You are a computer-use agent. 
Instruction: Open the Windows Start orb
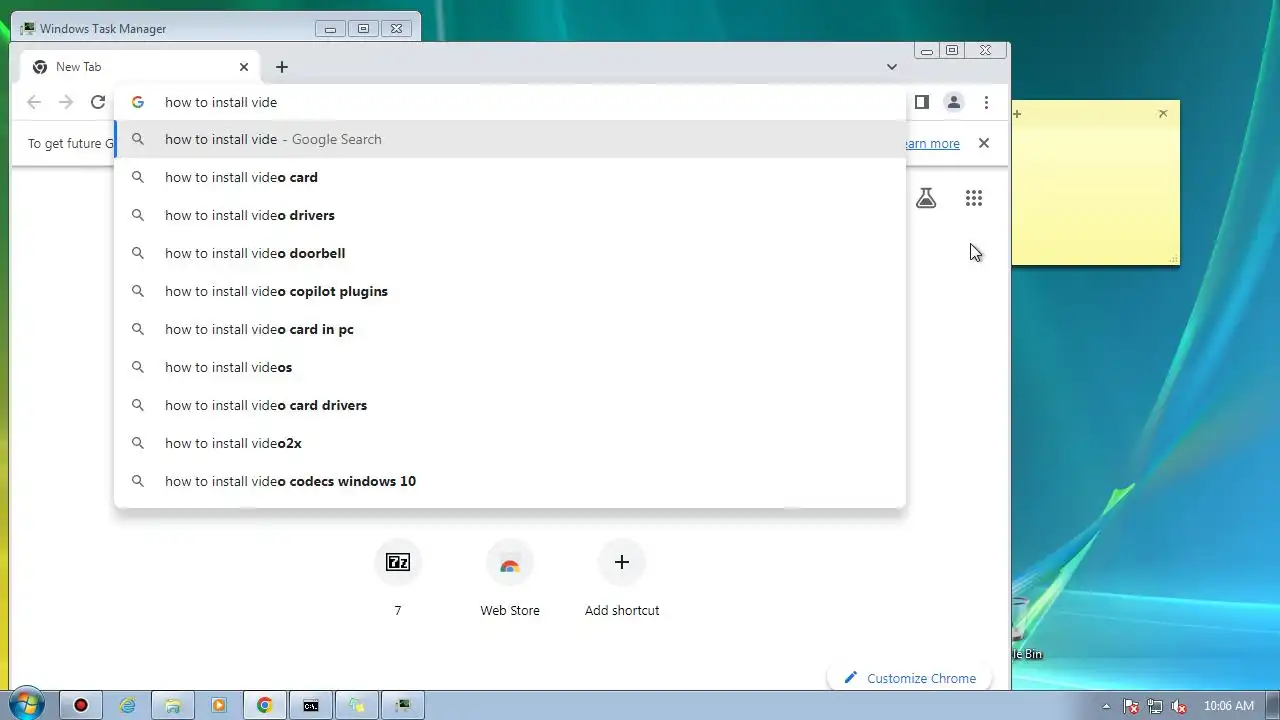pyautogui.click(x=26, y=705)
